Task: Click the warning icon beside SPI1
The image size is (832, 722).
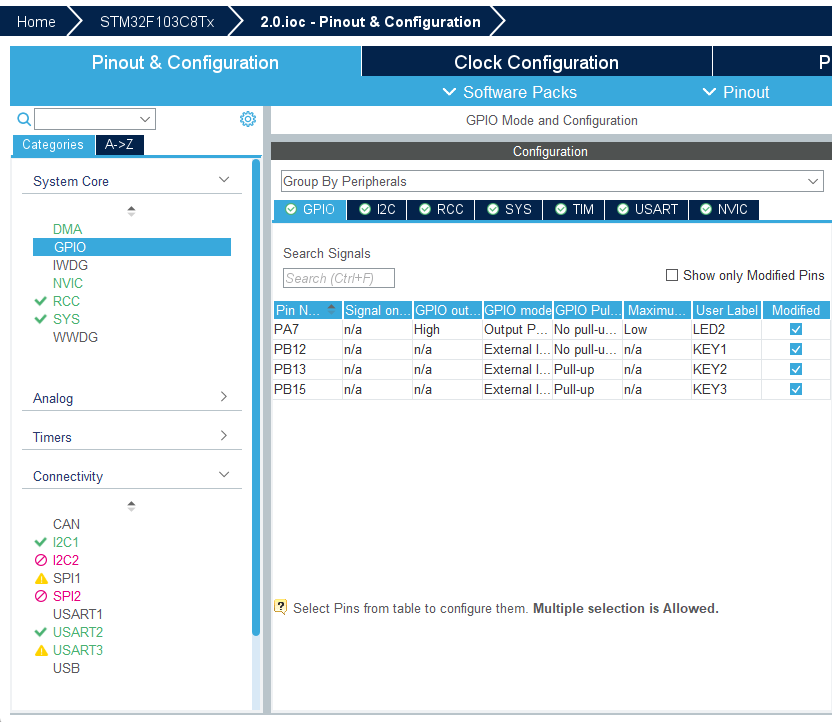Action: 41,578
